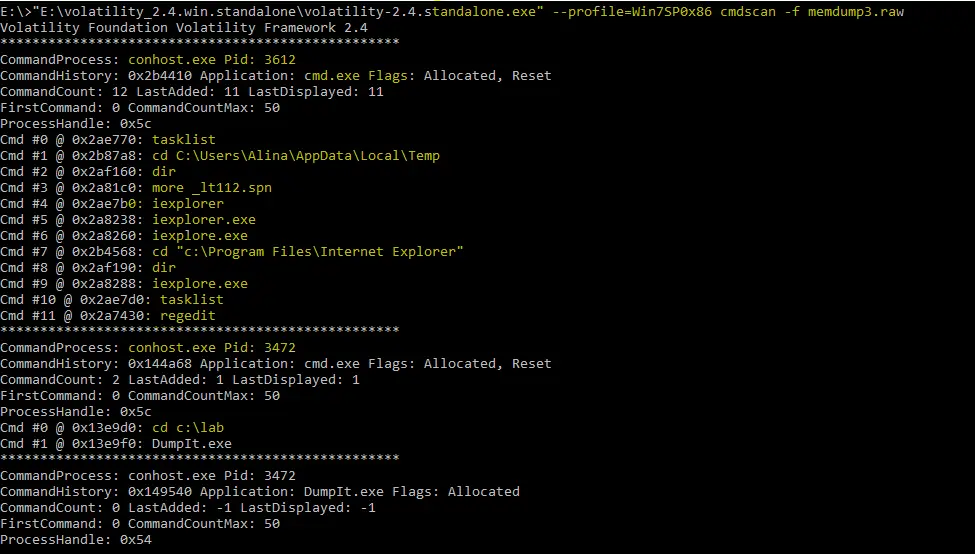Click the cd c:\lab command
Screen dimensions: 975x554
(x=188, y=428)
